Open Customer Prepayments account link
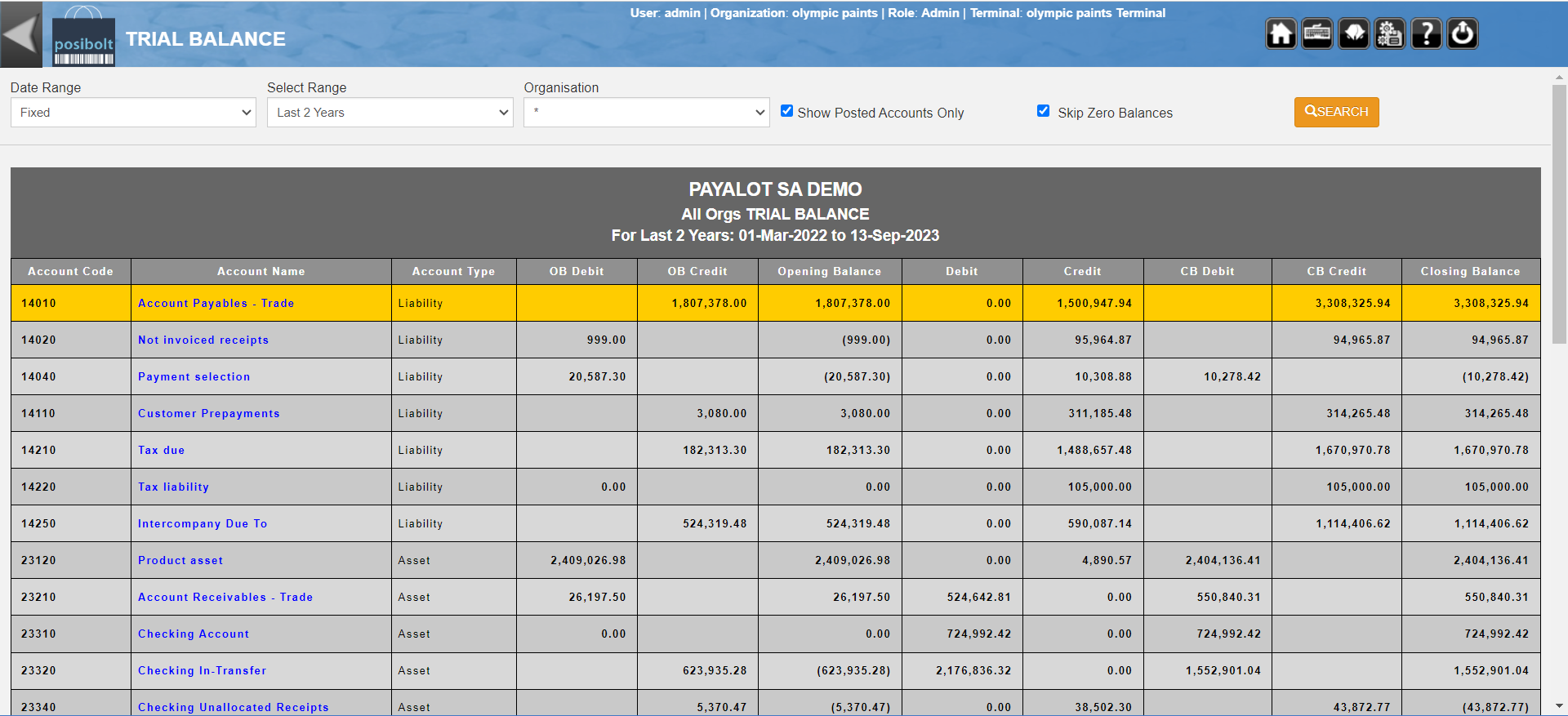Viewport: 1568px width, 716px height. click(209, 413)
